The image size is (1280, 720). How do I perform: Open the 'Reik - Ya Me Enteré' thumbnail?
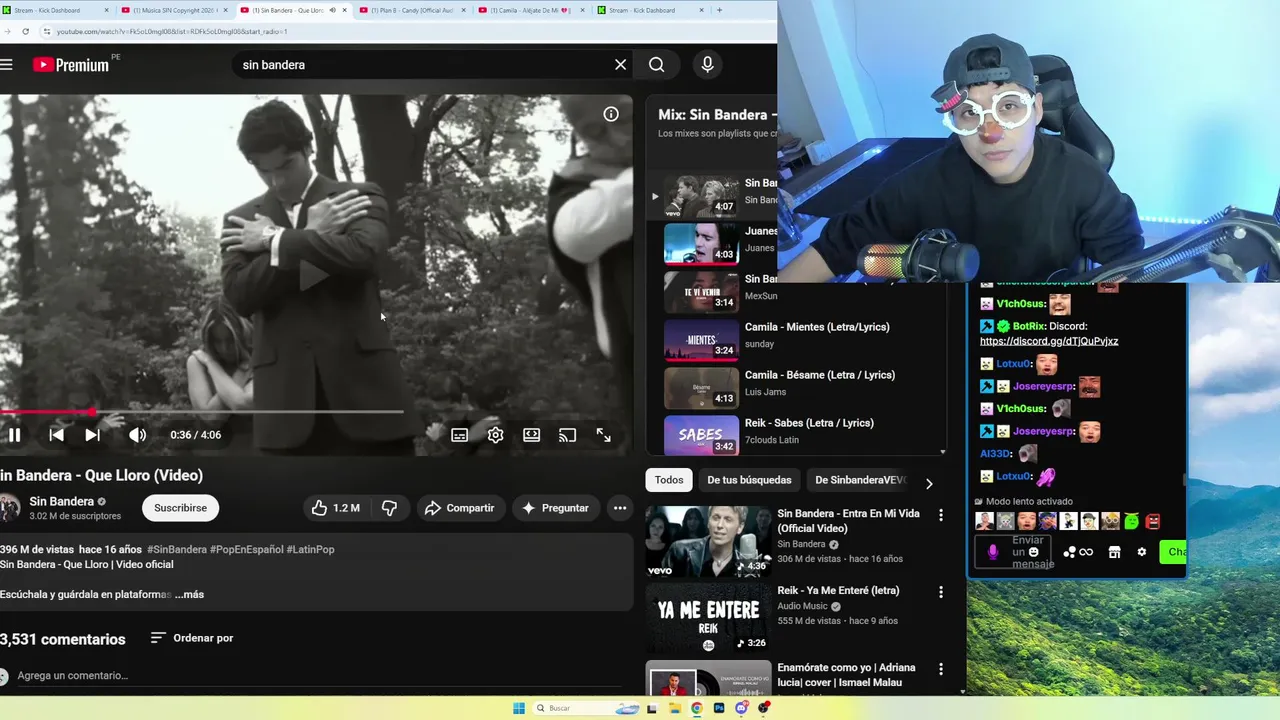[x=709, y=618]
